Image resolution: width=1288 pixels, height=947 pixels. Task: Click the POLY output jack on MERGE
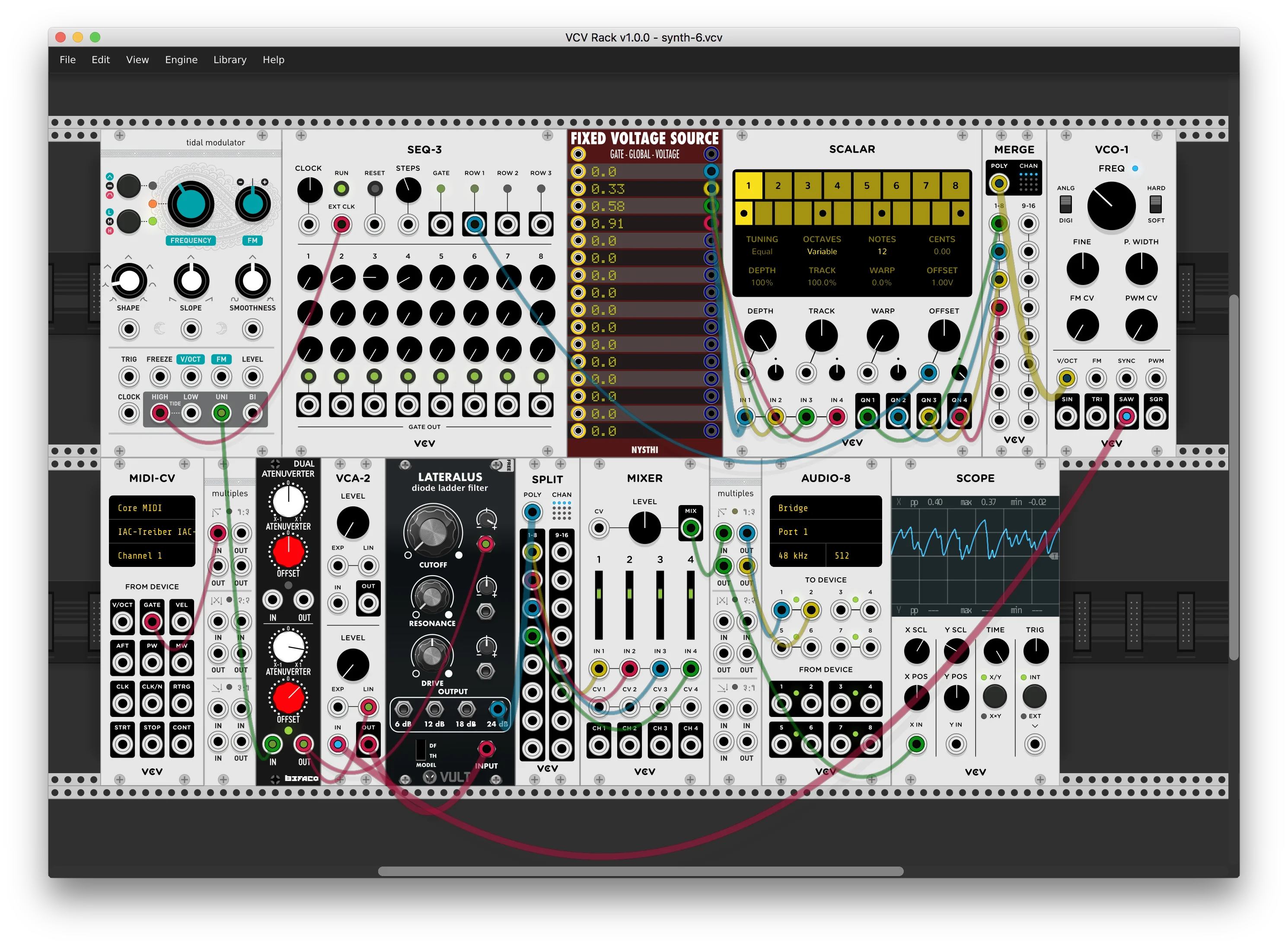999,183
